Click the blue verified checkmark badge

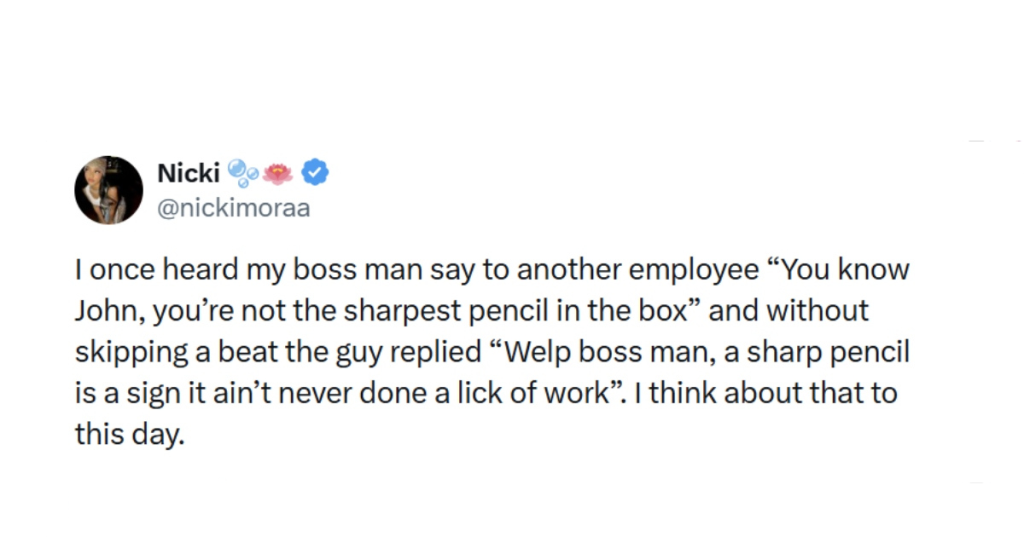[316, 173]
